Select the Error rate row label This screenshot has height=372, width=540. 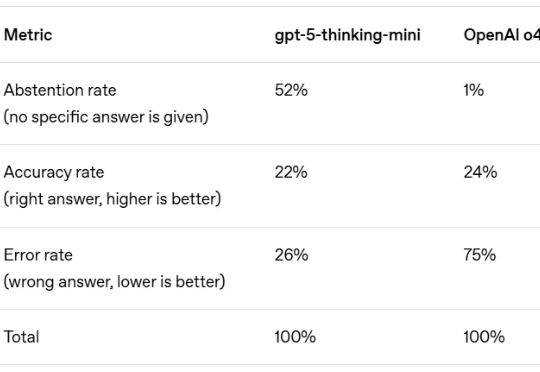(x=38, y=255)
